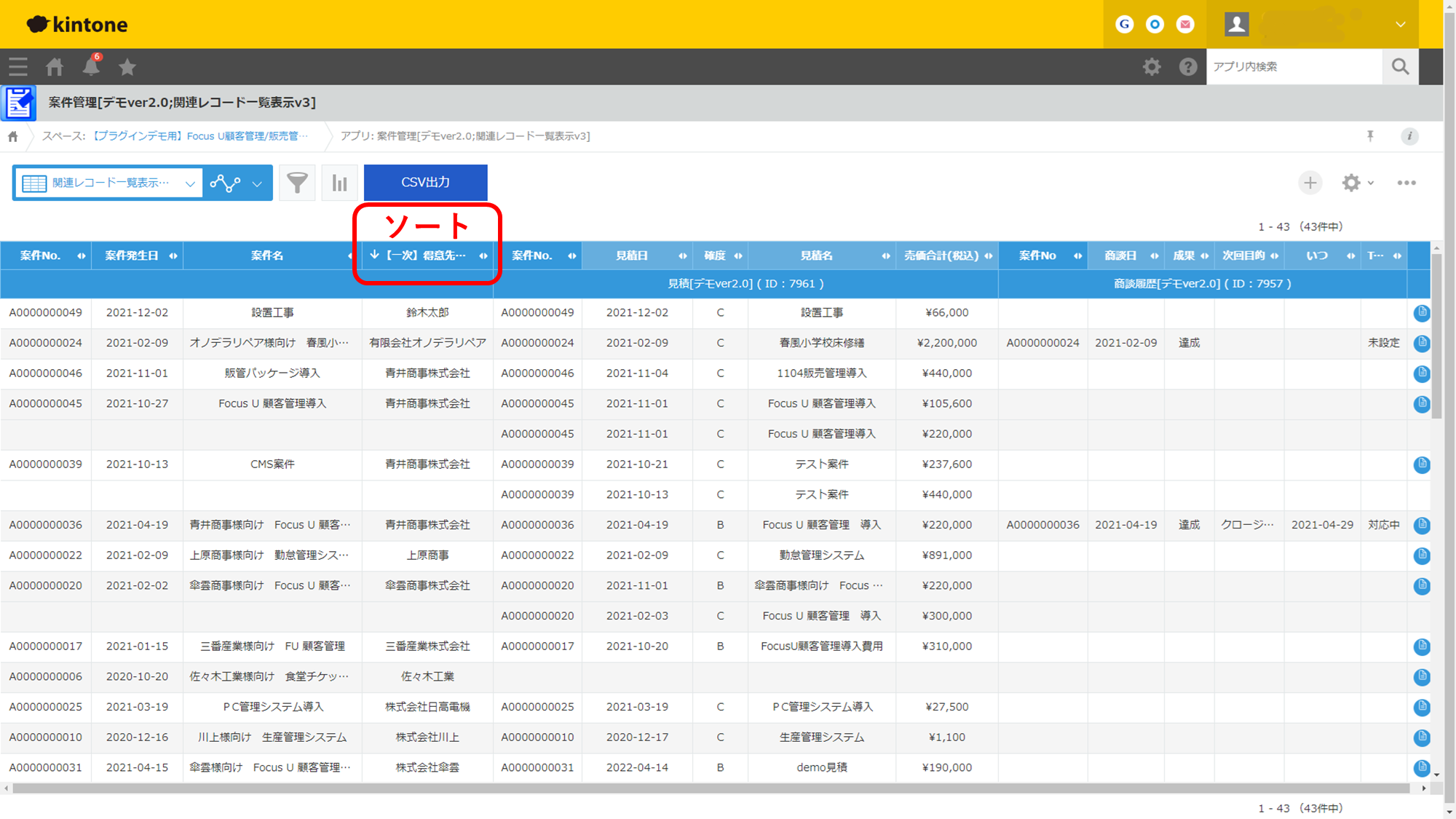This screenshot has width=1456, height=819.
Task: Open record details for row A0000000017
Action: 1422,646
